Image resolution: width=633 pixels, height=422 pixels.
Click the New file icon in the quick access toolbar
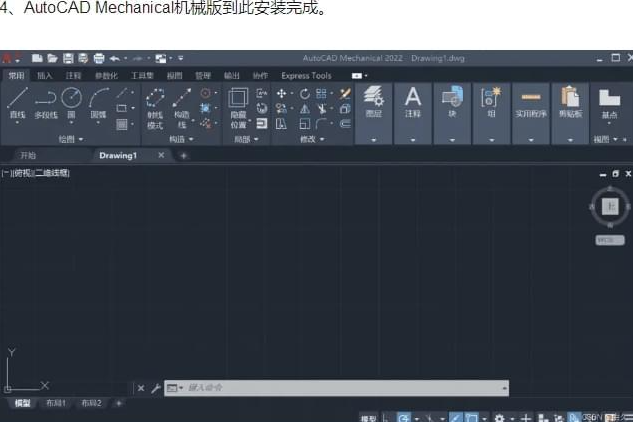point(37,59)
